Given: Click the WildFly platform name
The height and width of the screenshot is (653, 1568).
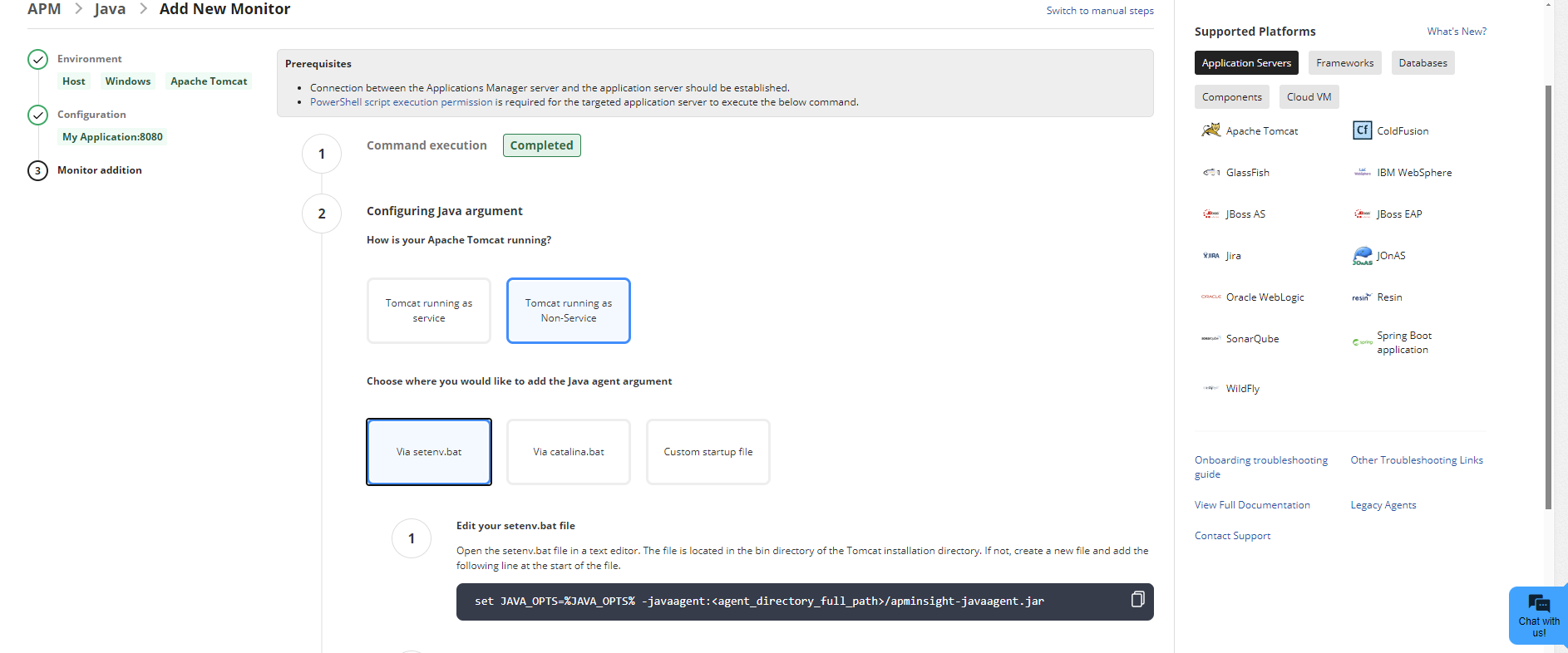Looking at the screenshot, I should coord(1243,389).
